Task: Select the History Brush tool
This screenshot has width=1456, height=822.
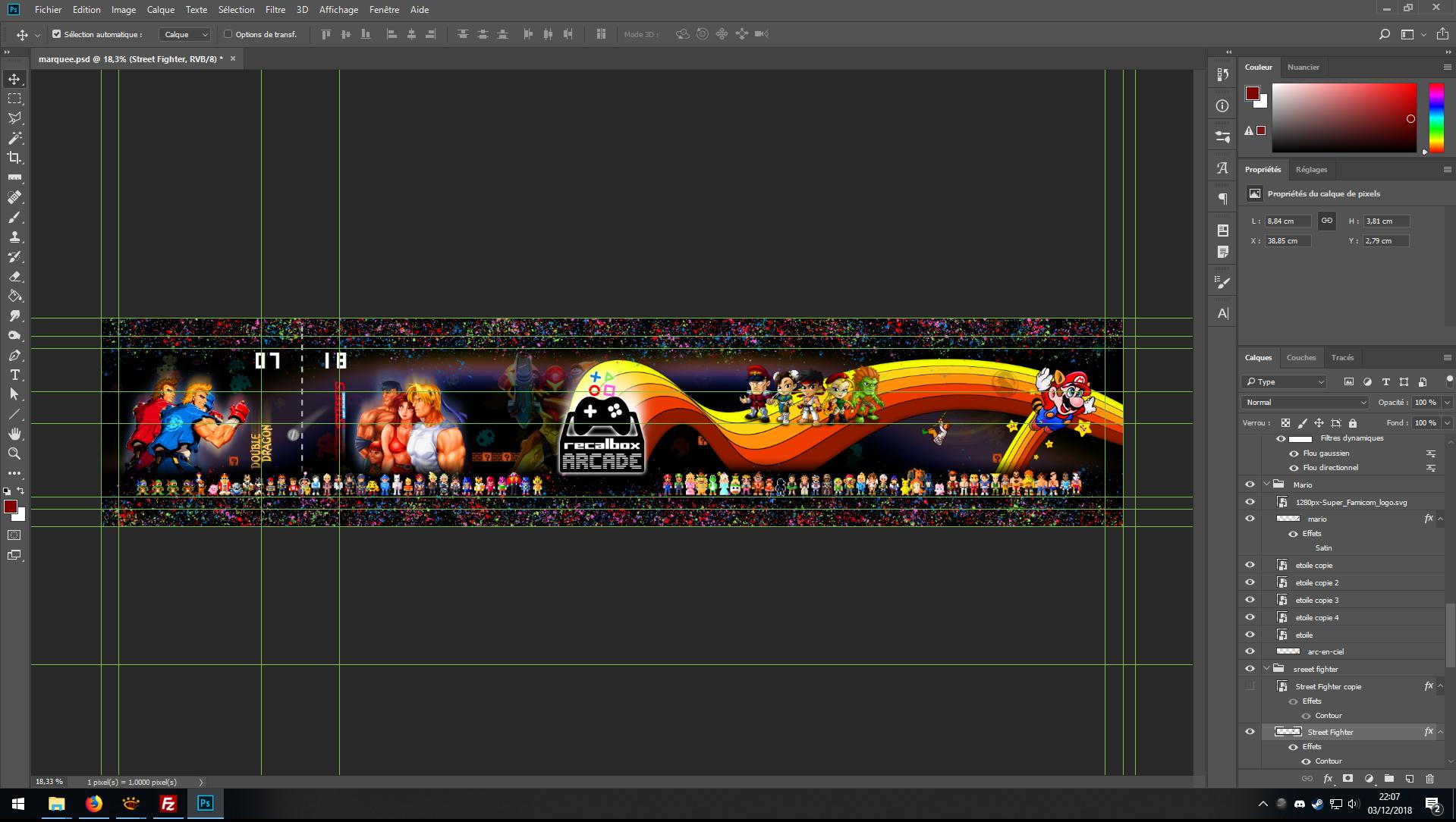Action: [14, 257]
